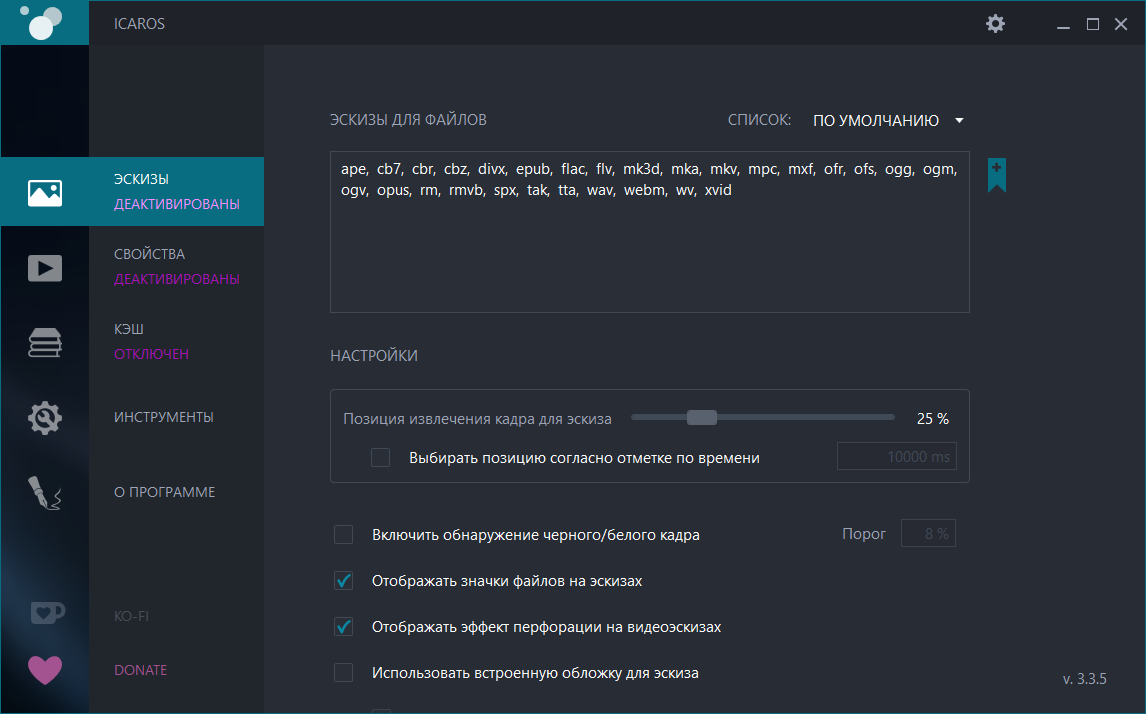Uncheck display file icons on thumbnails
Screen dimensions: 1146x714
click(x=344, y=581)
